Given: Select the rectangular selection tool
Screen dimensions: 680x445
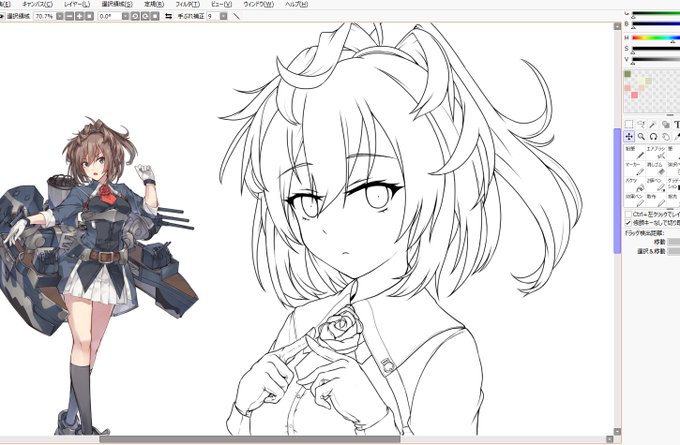Looking at the screenshot, I should tap(628, 125).
